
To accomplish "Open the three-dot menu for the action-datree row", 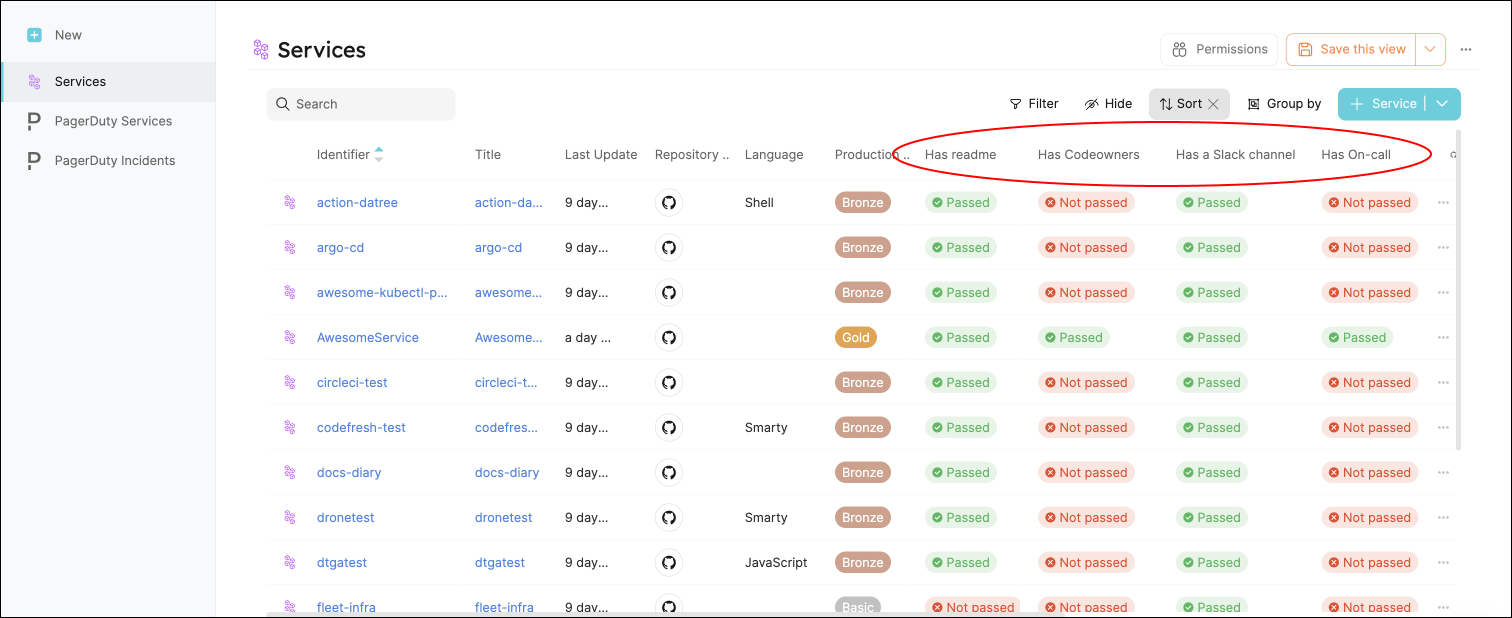I will [1443, 202].
